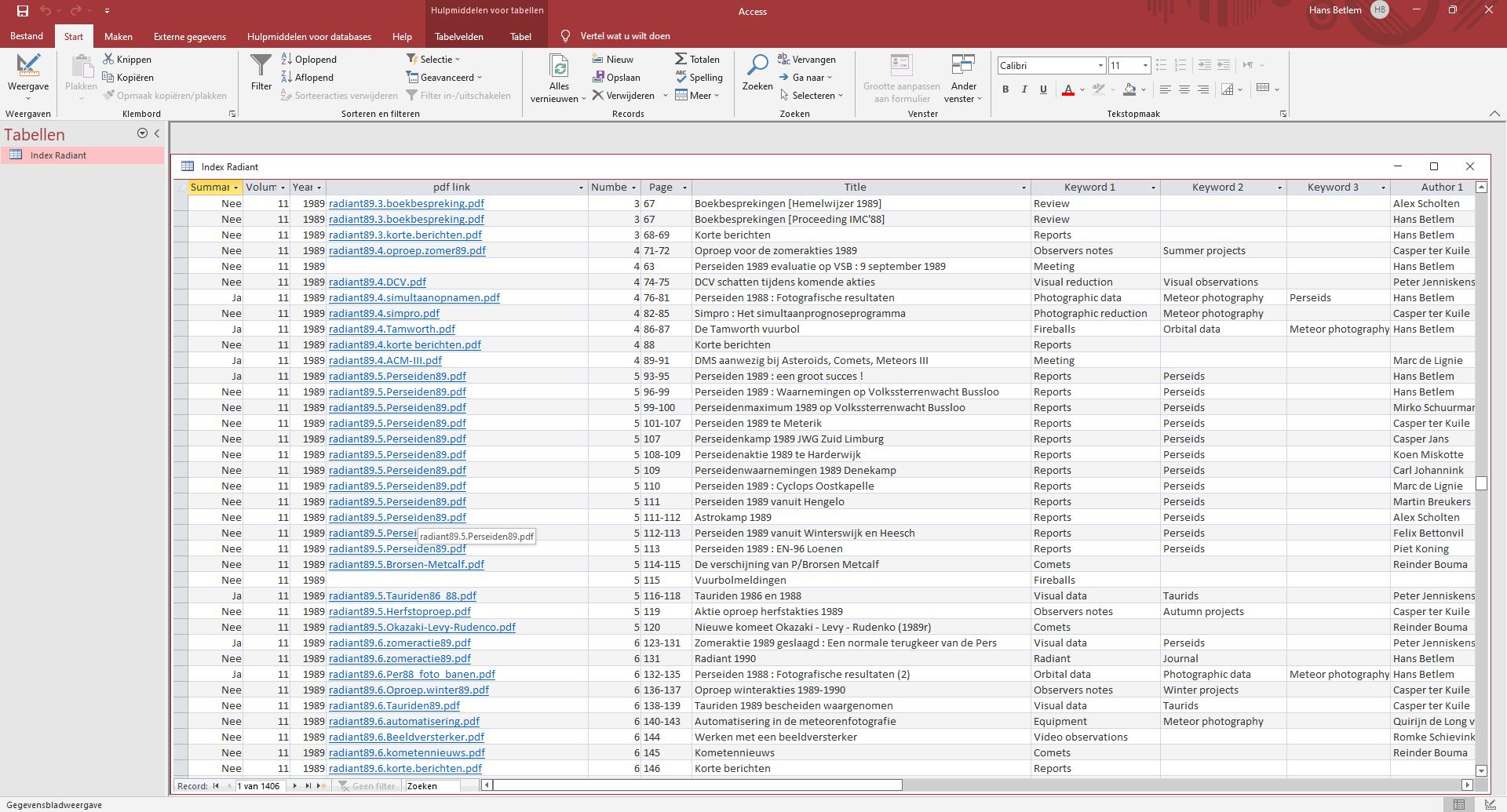
Task: Open Title column filter arrow
Action: click(x=1023, y=188)
